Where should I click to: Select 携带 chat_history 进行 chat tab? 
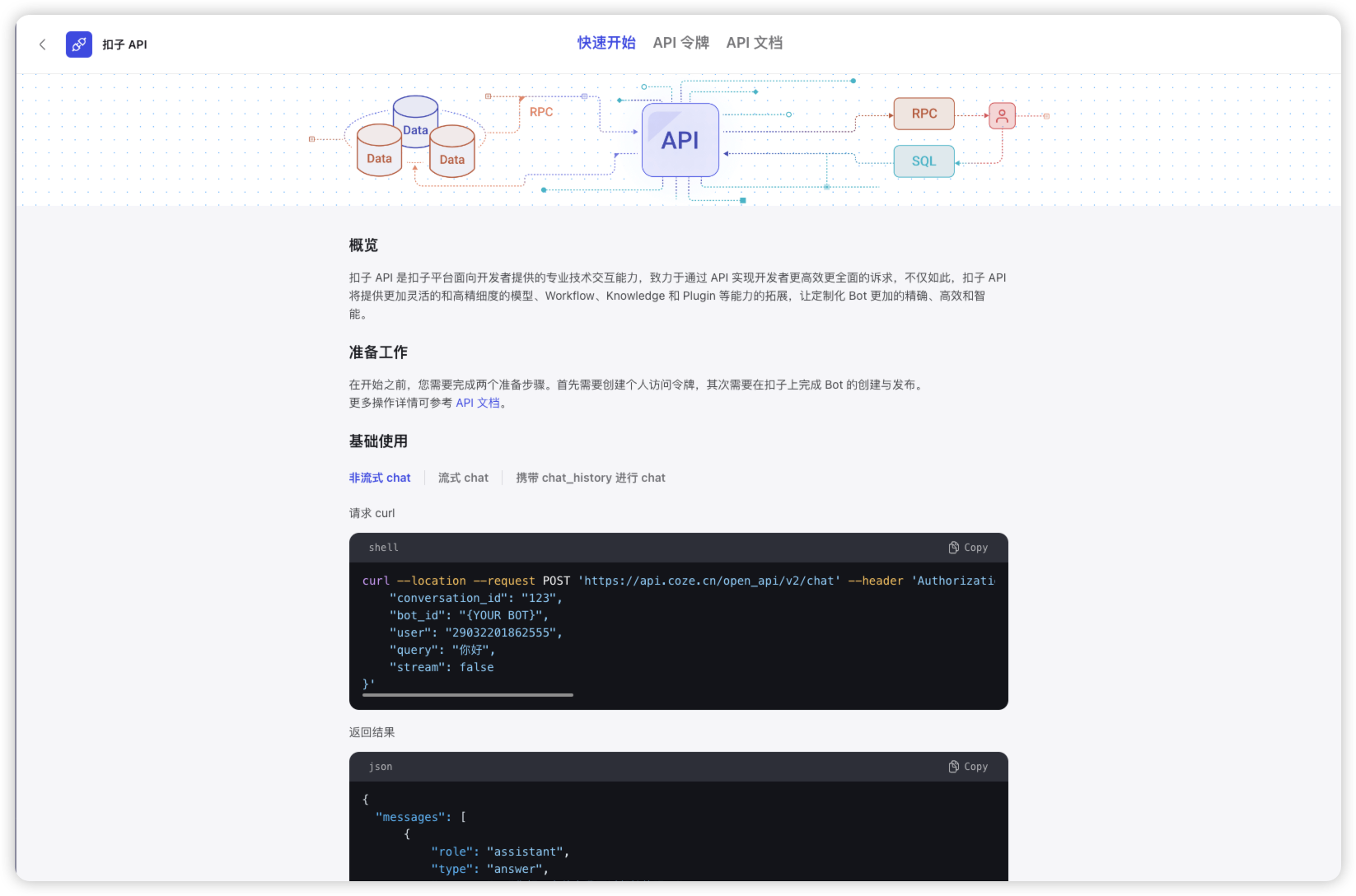591,478
